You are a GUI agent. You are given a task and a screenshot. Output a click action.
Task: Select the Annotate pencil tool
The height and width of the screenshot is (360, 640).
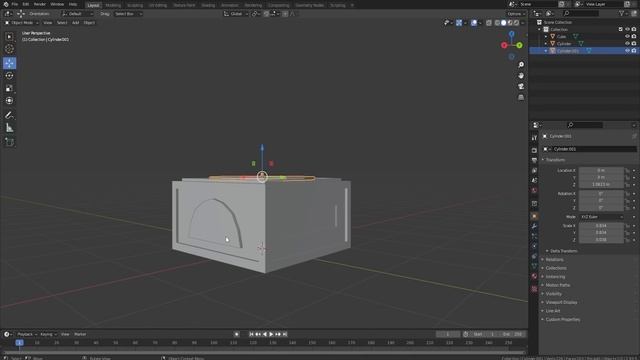click(9, 116)
